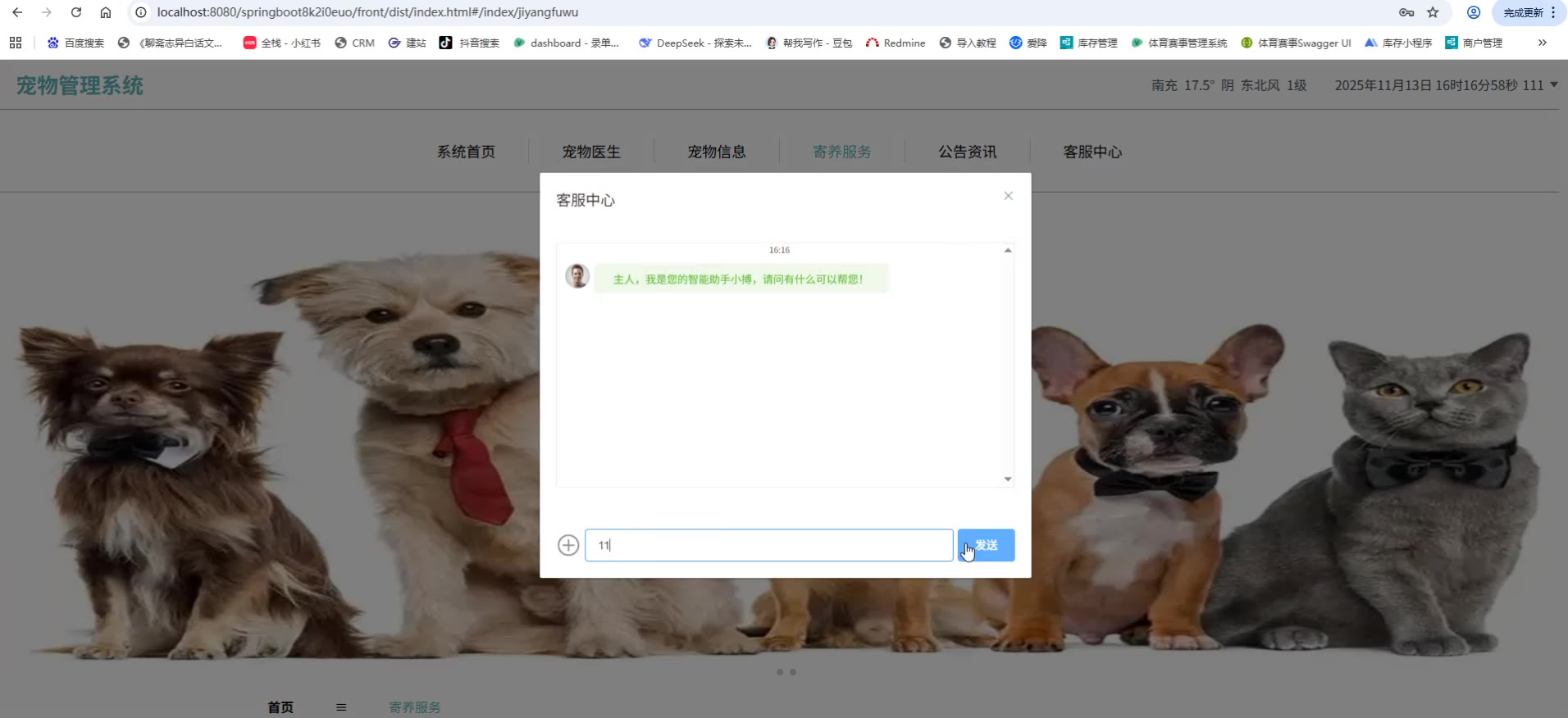
Task: Click the assistant avatar in chat
Action: click(577, 276)
